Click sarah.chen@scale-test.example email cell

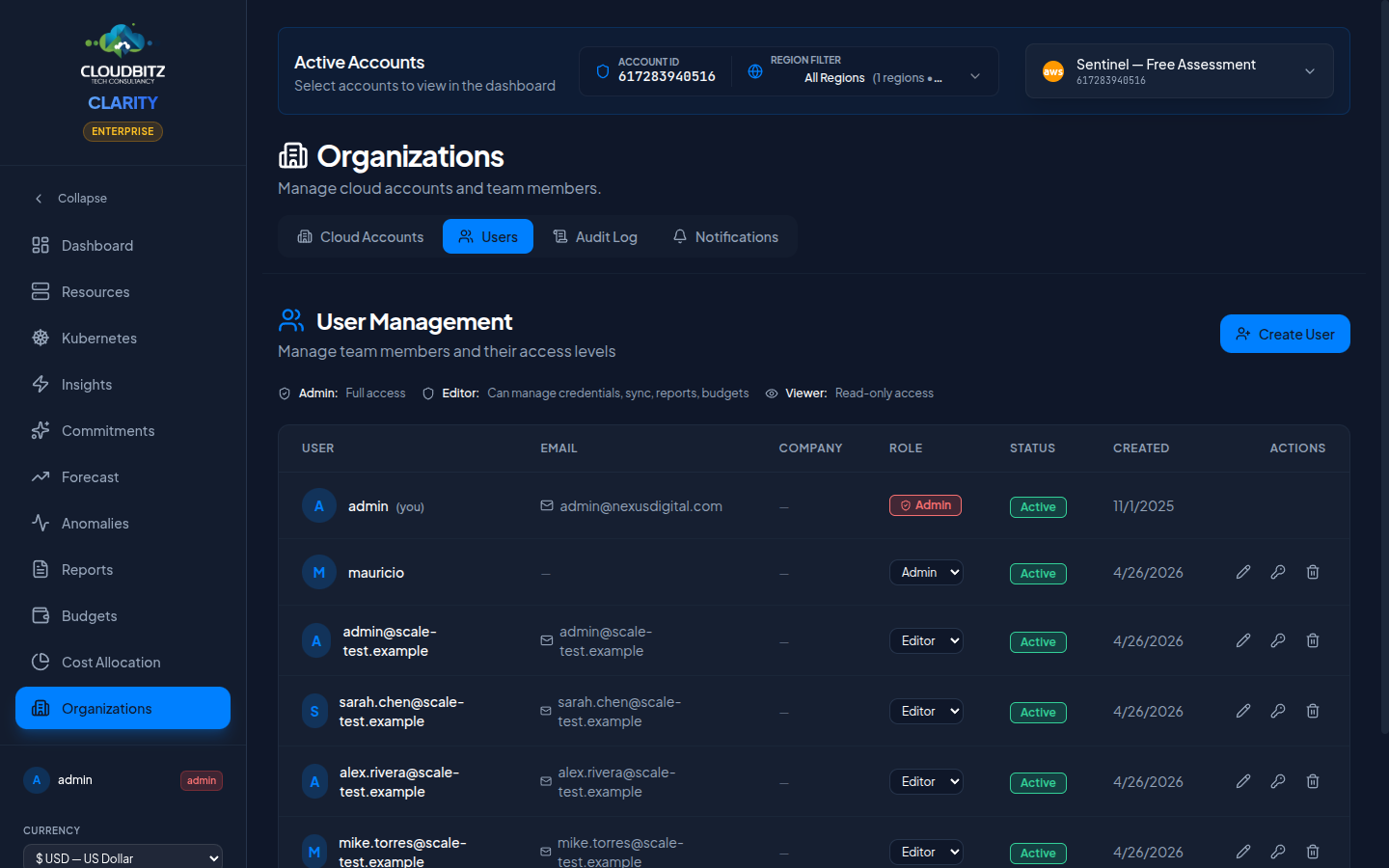click(619, 712)
